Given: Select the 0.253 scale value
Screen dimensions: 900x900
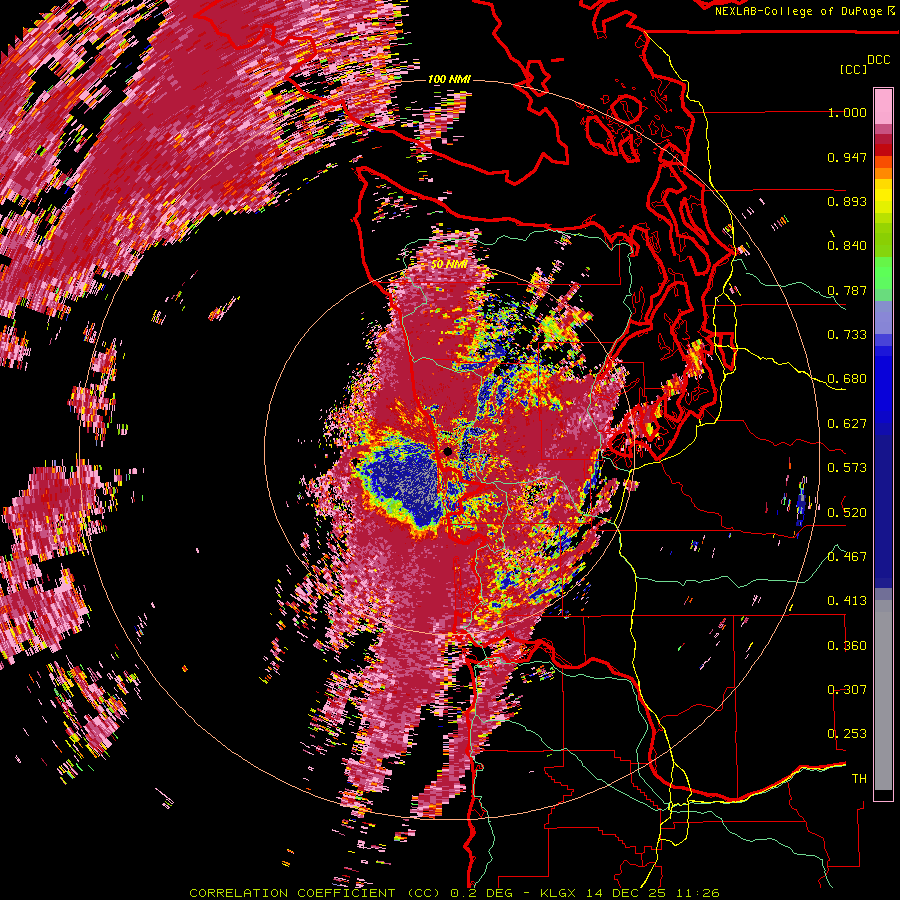Looking at the screenshot, I should 847,734.
